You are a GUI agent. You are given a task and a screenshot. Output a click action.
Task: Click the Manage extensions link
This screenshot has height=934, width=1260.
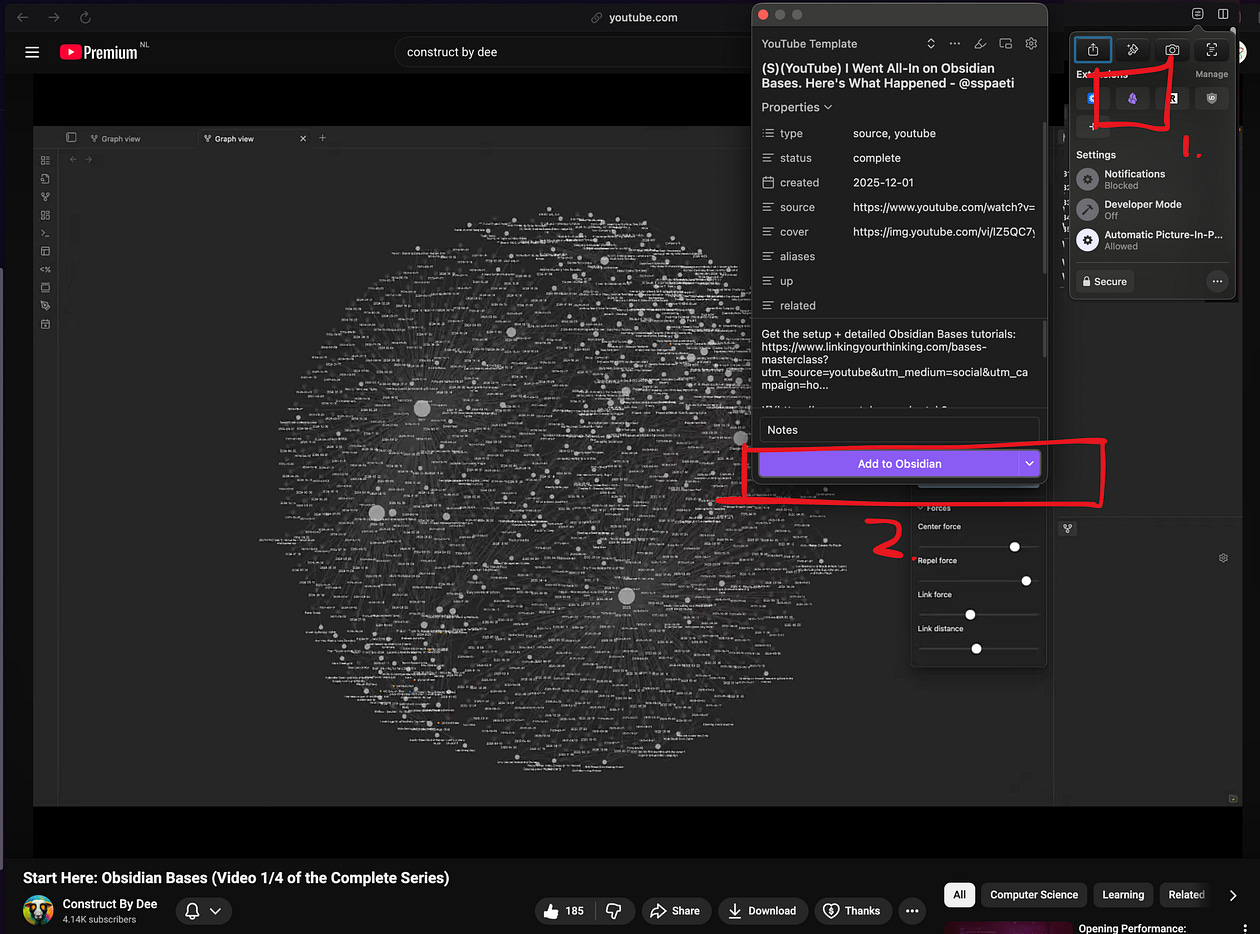tap(1211, 74)
